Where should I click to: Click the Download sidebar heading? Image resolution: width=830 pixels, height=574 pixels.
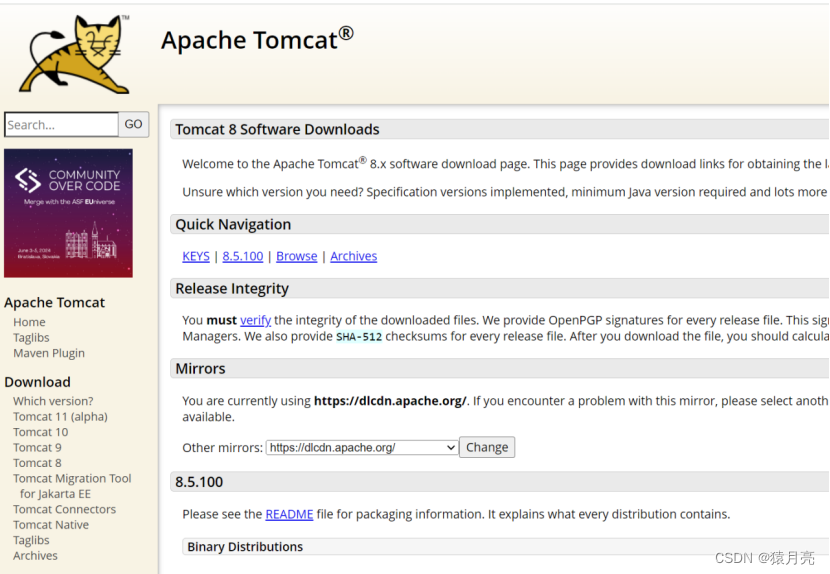click(37, 382)
